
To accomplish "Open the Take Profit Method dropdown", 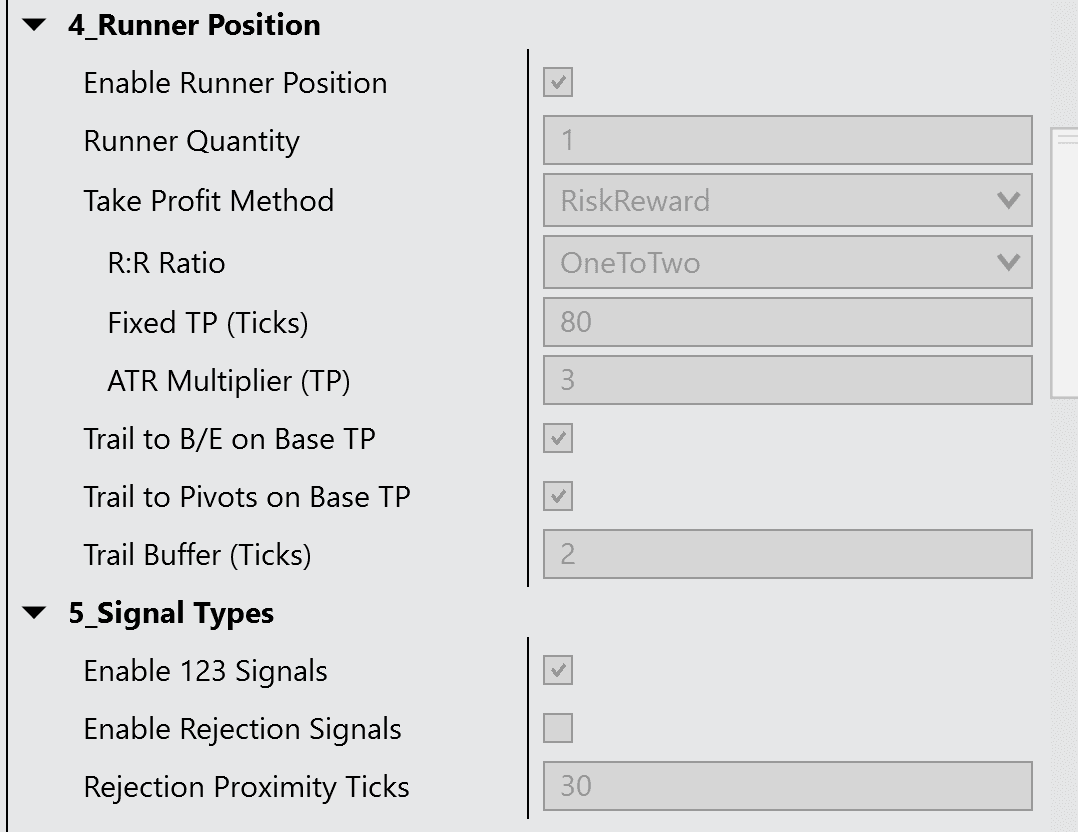I will [787, 201].
